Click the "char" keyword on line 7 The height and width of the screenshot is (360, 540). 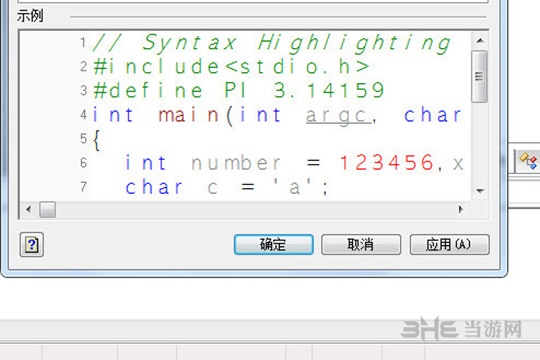[x=154, y=187]
